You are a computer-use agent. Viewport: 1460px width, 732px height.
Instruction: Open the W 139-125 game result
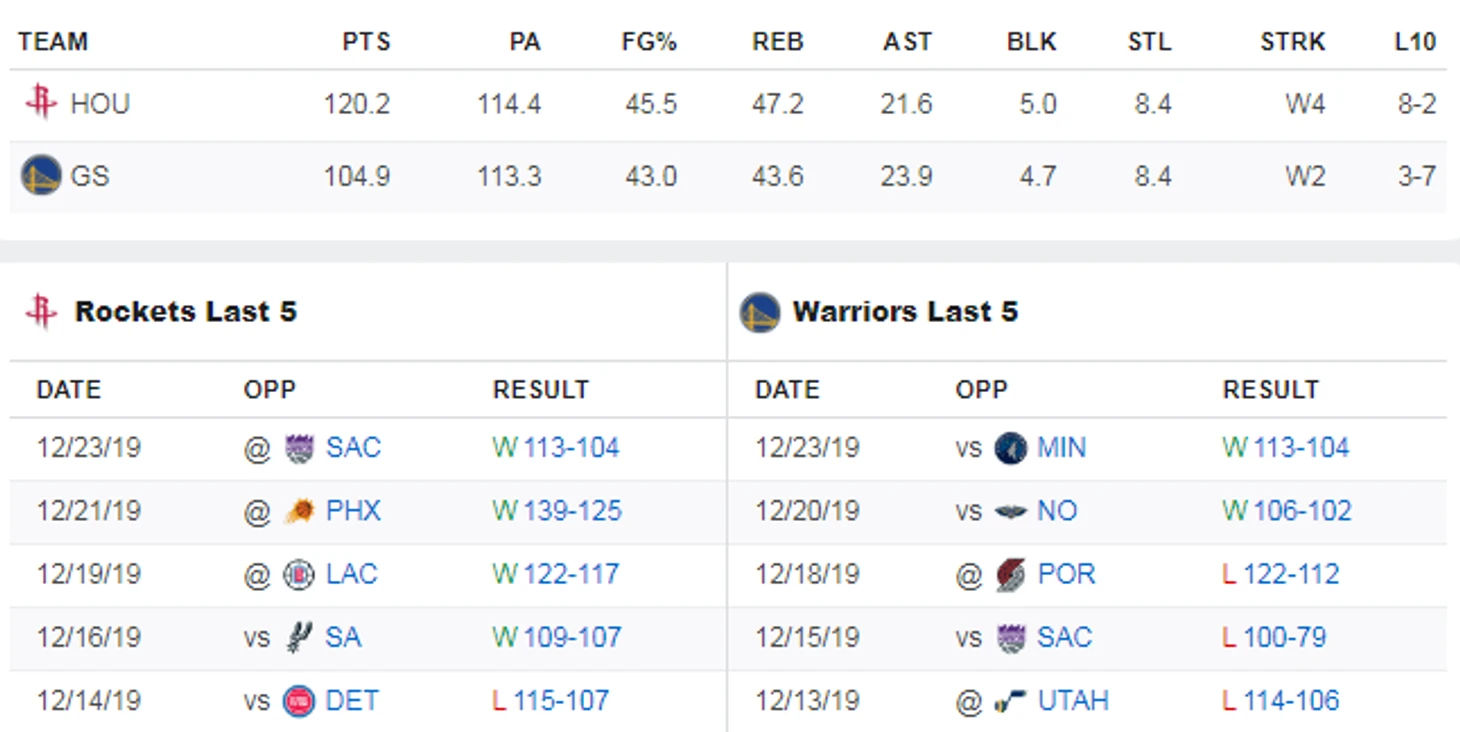557,511
